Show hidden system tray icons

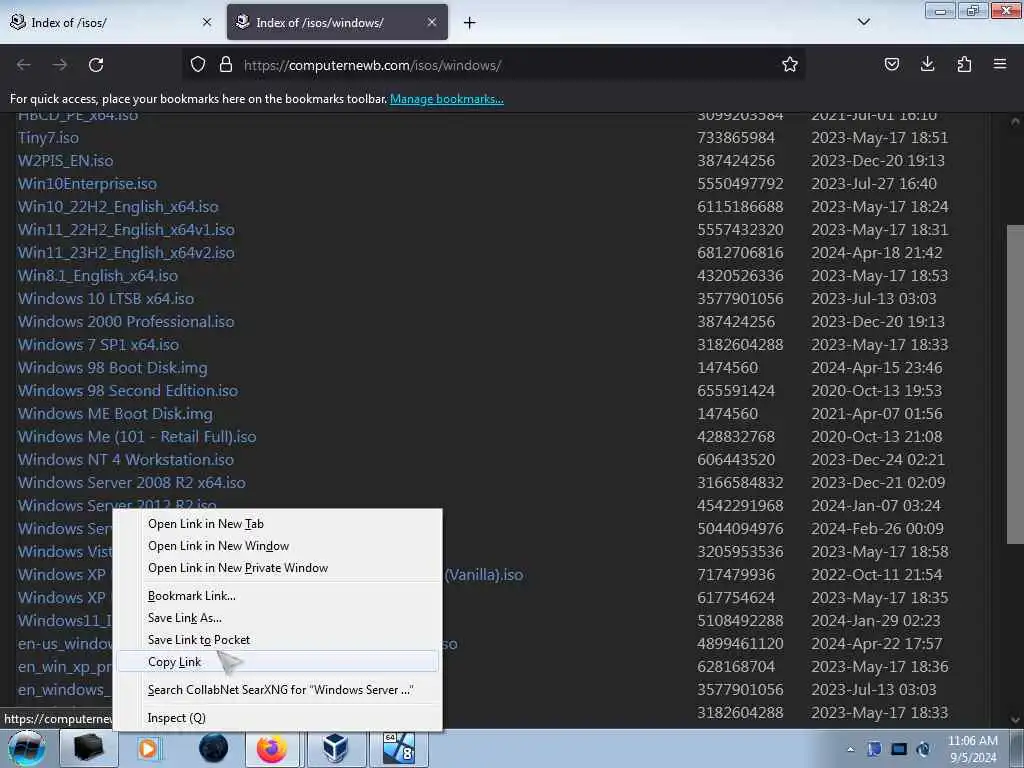tap(850, 749)
